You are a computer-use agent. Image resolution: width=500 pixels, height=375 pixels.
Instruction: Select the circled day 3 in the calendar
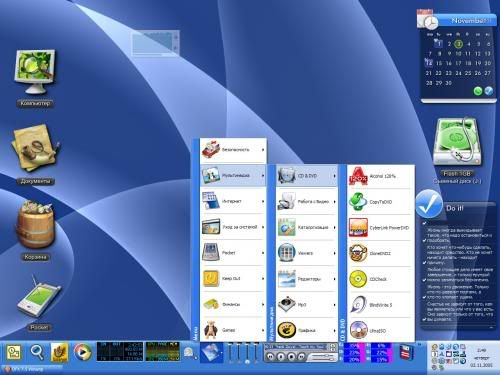click(459, 44)
